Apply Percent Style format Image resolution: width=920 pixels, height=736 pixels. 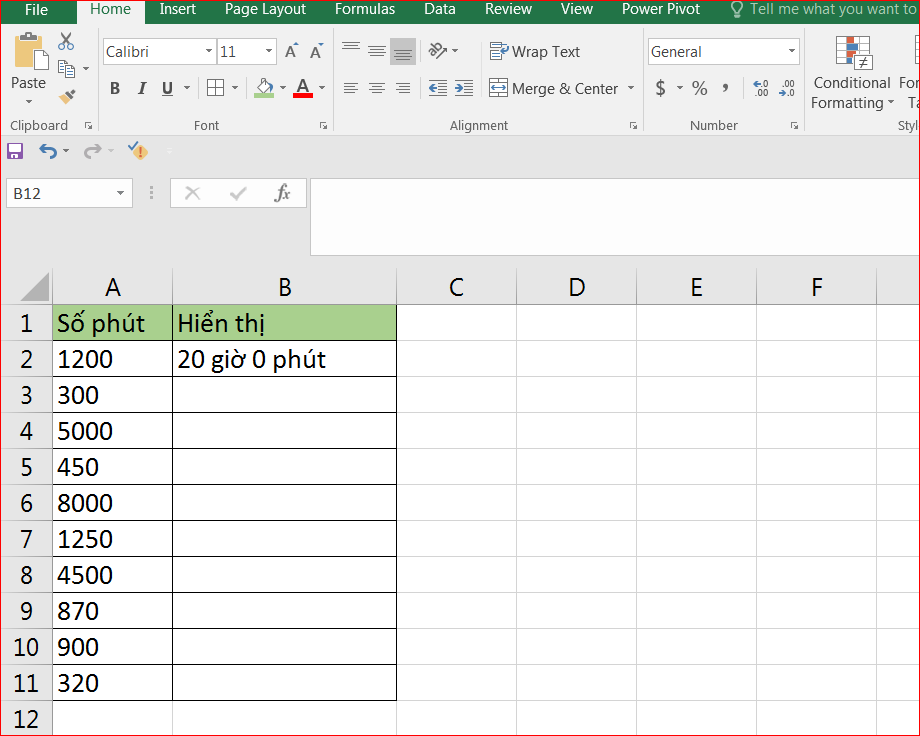pyautogui.click(x=699, y=88)
